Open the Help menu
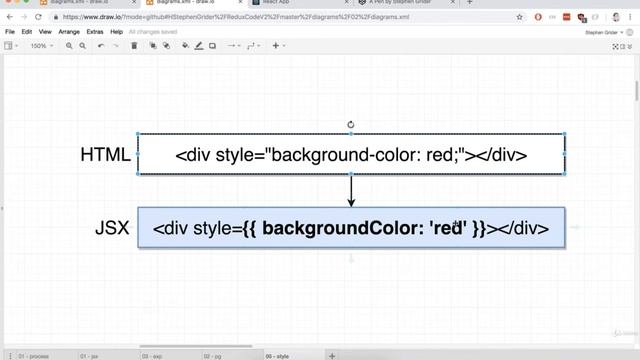The width and height of the screenshot is (640, 360). pos(116,31)
